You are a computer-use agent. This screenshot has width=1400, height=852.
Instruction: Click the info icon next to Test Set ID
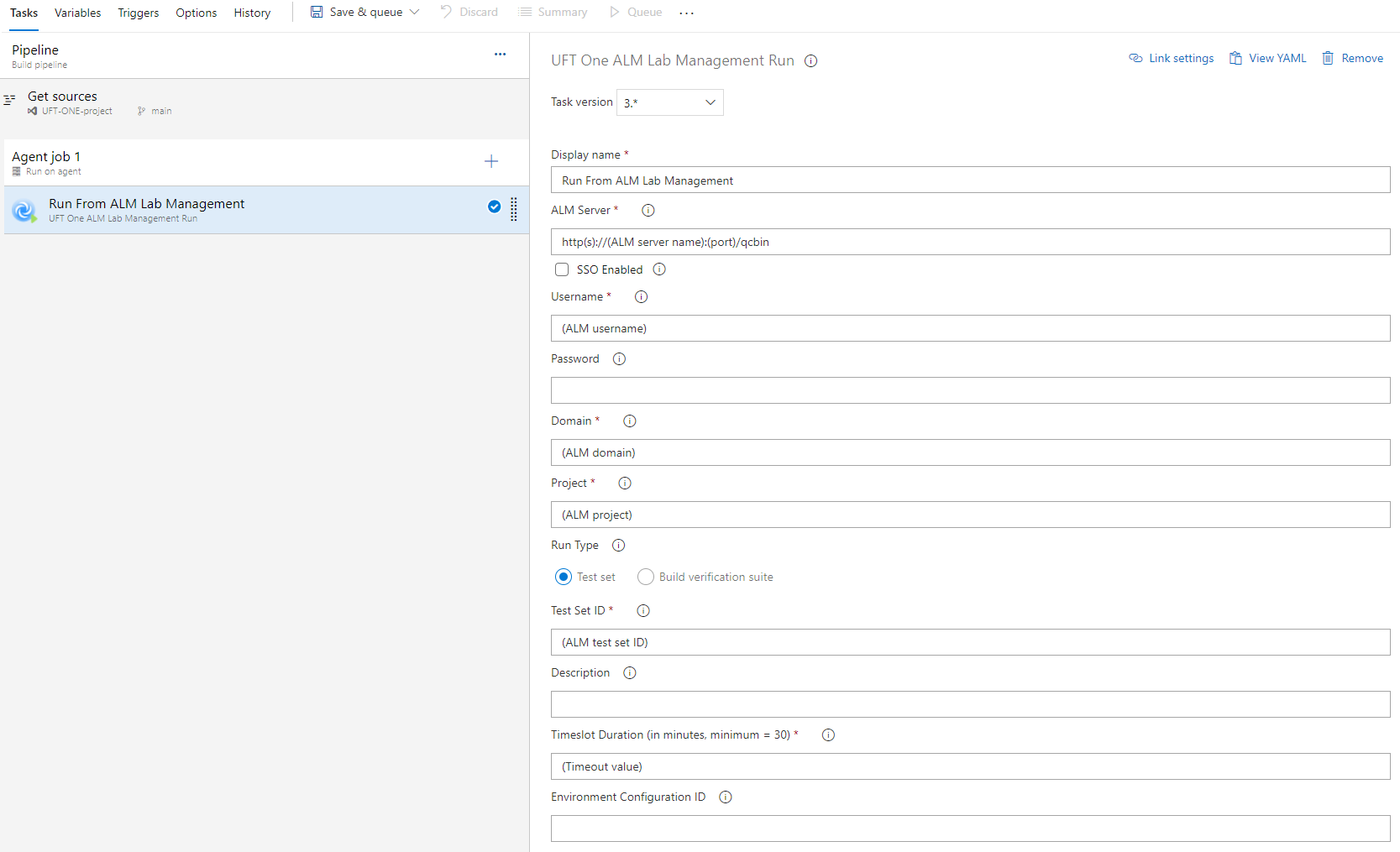point(643,611)
